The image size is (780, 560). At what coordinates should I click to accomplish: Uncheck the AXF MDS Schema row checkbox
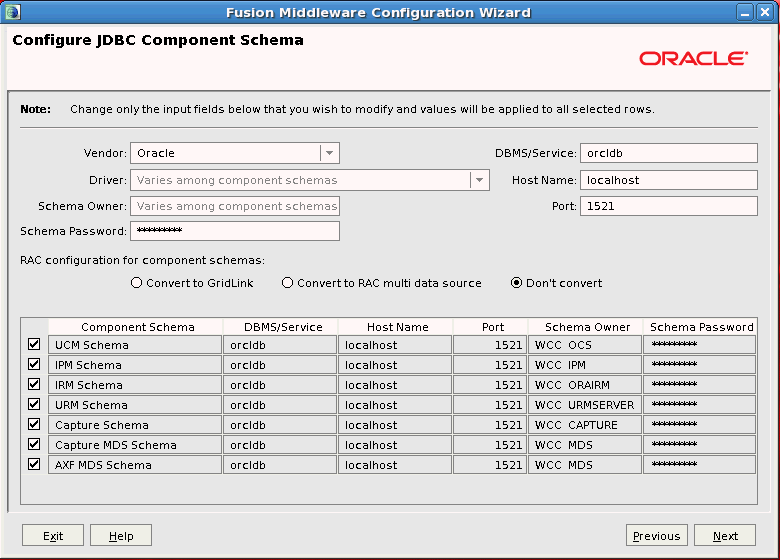pos(34,464)
